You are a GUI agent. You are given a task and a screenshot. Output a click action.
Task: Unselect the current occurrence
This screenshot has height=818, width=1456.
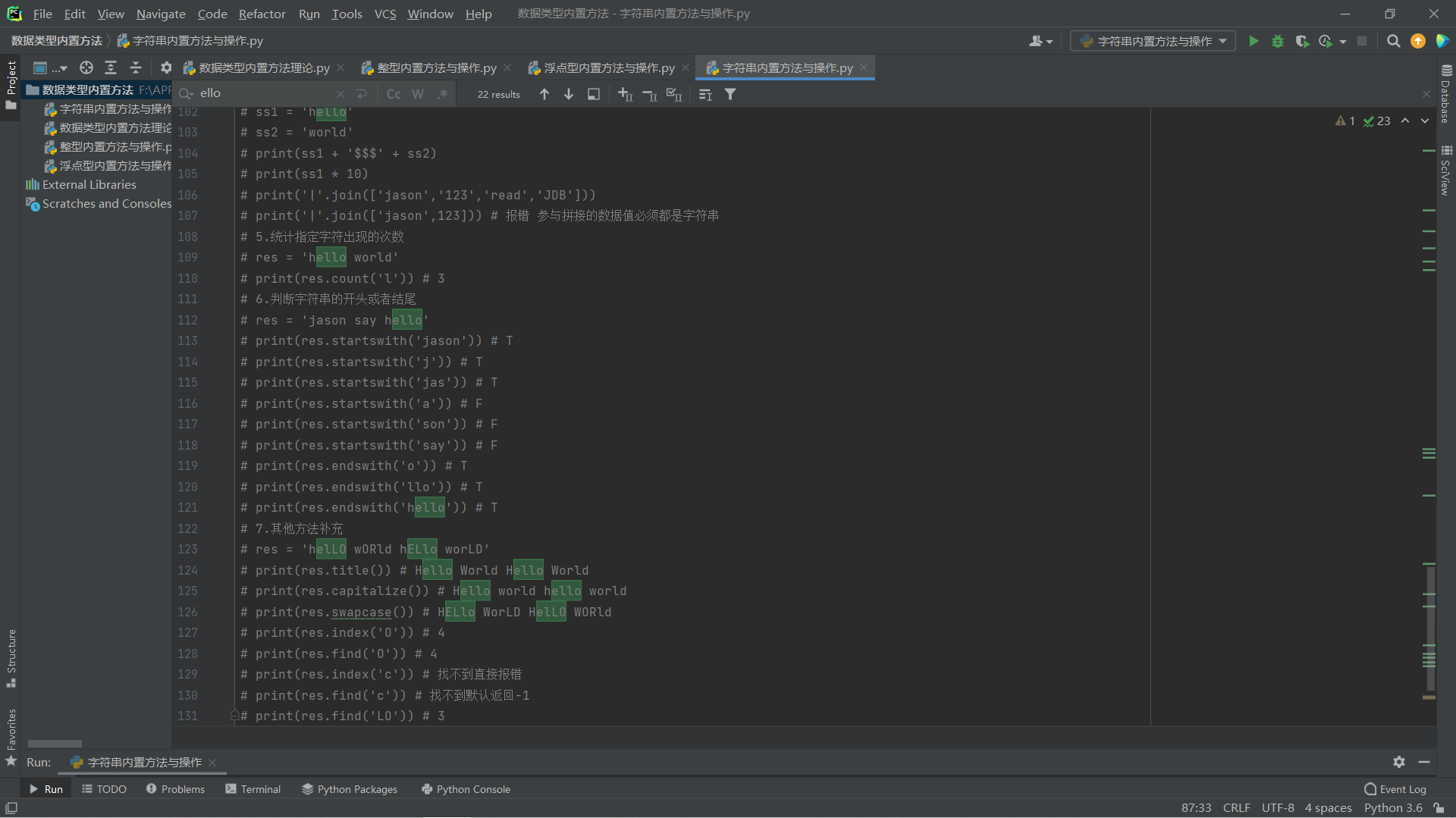coord(650,94)
